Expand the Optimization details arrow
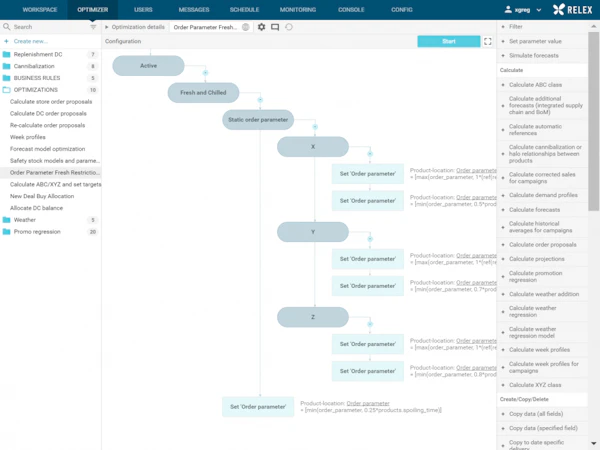The image size is (600, 450). coord(107,27)
